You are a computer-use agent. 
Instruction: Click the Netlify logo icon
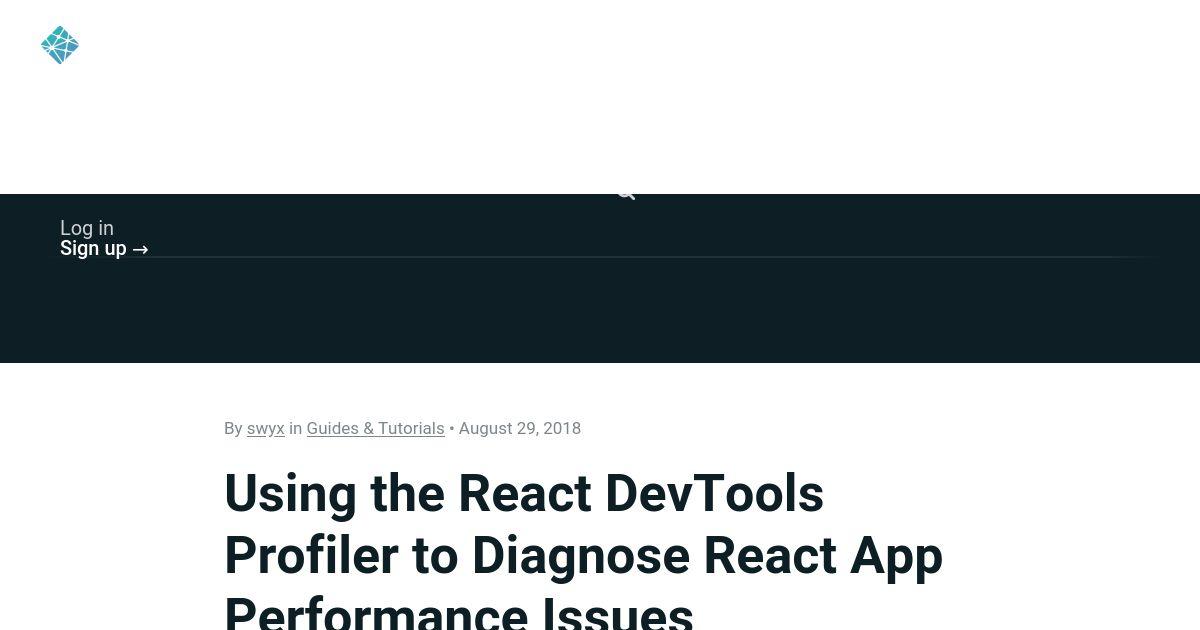point(60,45)
